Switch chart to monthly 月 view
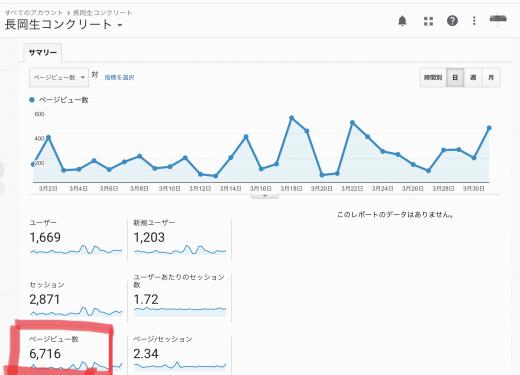520x375 pixels. (491, 77)
